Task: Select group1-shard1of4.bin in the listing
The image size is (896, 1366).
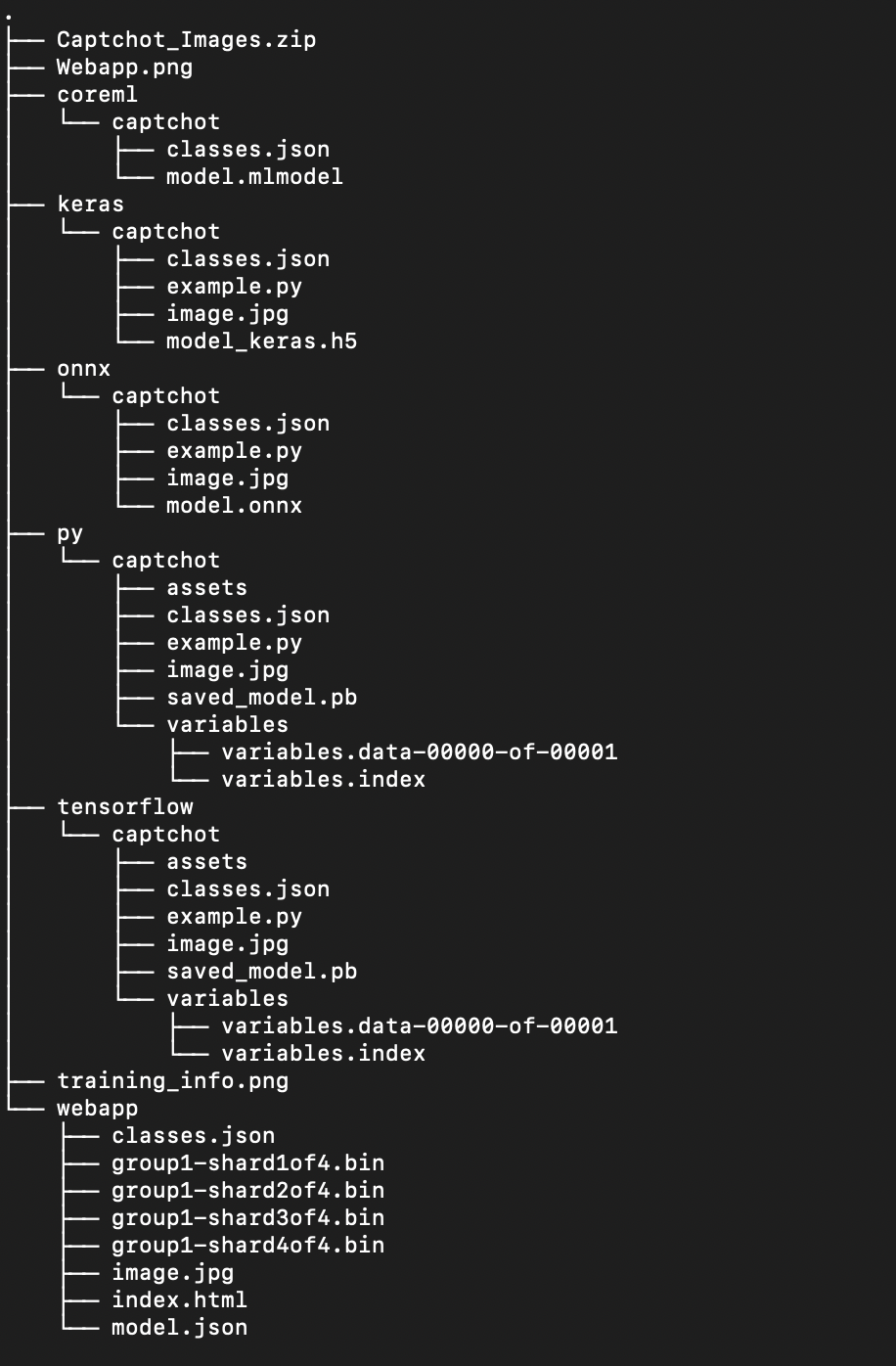Action: [247, 1163]
